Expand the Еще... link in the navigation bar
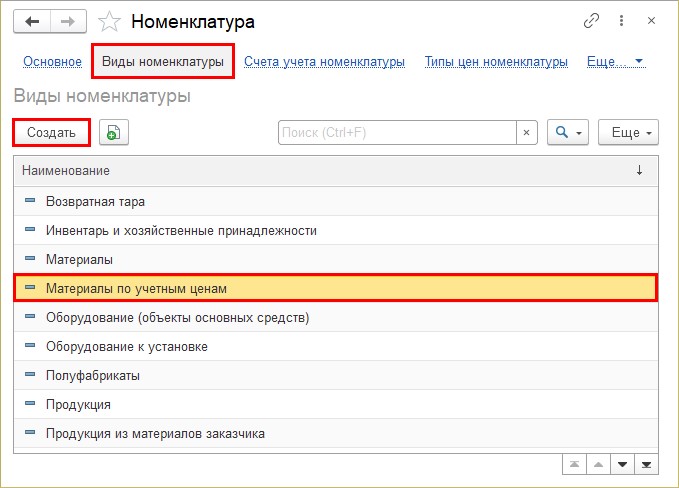This screenshot has width=679, height=488. click(615, 61)
